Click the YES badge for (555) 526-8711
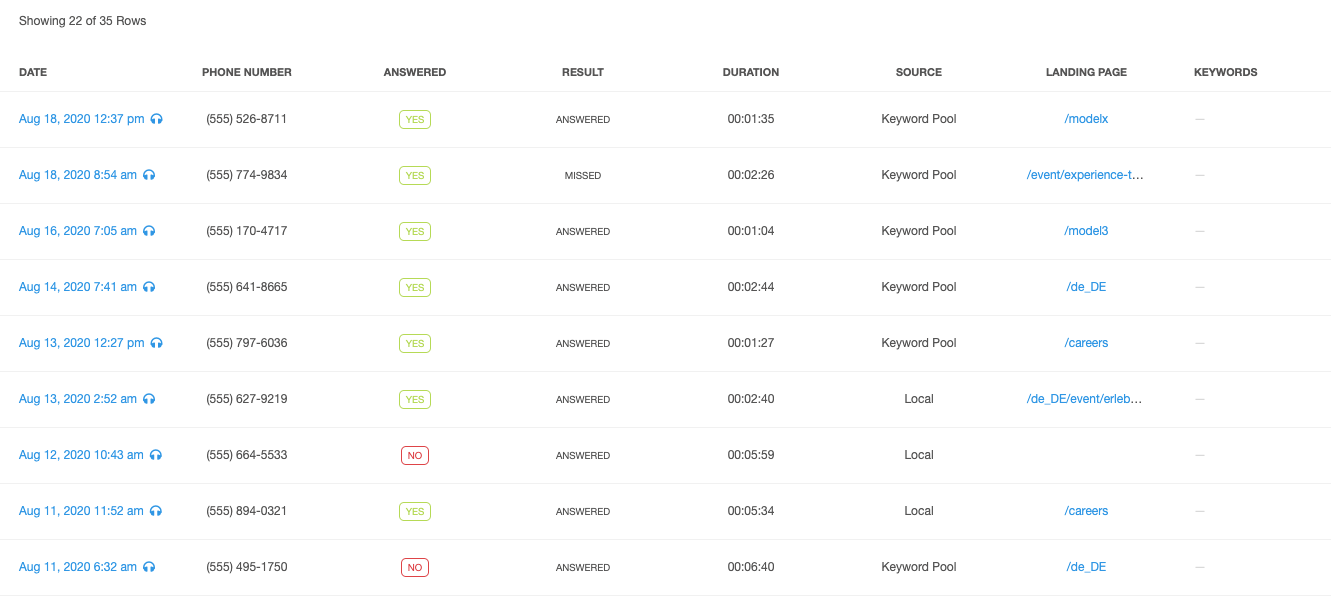Image resolution: width=1331 pixels, height=607 pixels. click(415, 119)
